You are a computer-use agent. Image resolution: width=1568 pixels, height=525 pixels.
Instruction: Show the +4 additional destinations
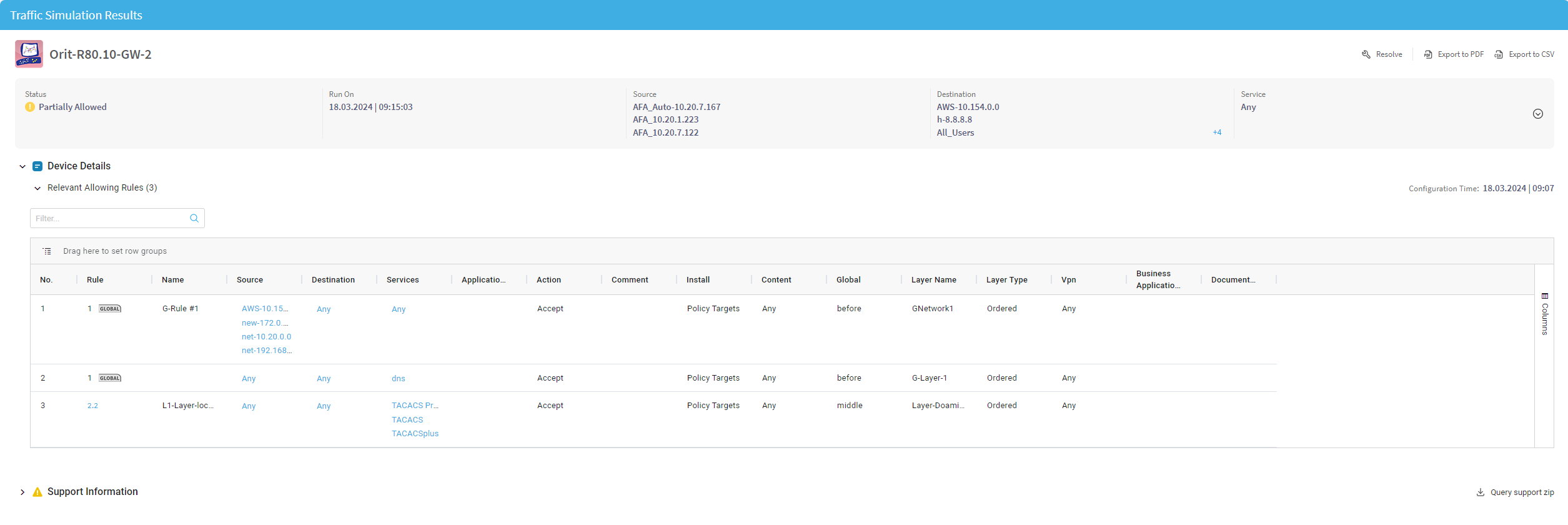(1217, 132)
